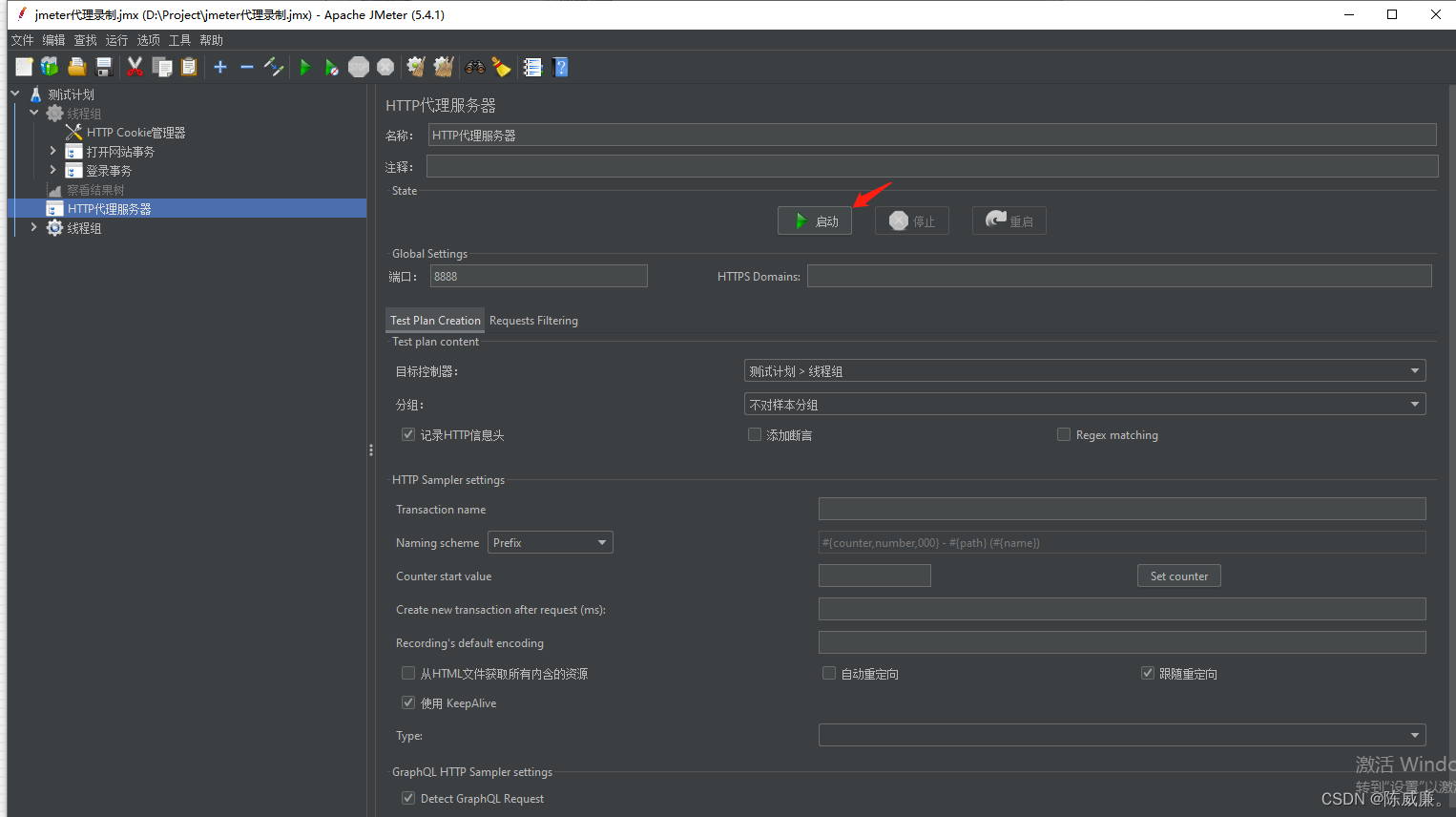The height and width of the screenshot is (817, 1456).
Task: Select 登录事务 controller node
Action: coord(109,171)
